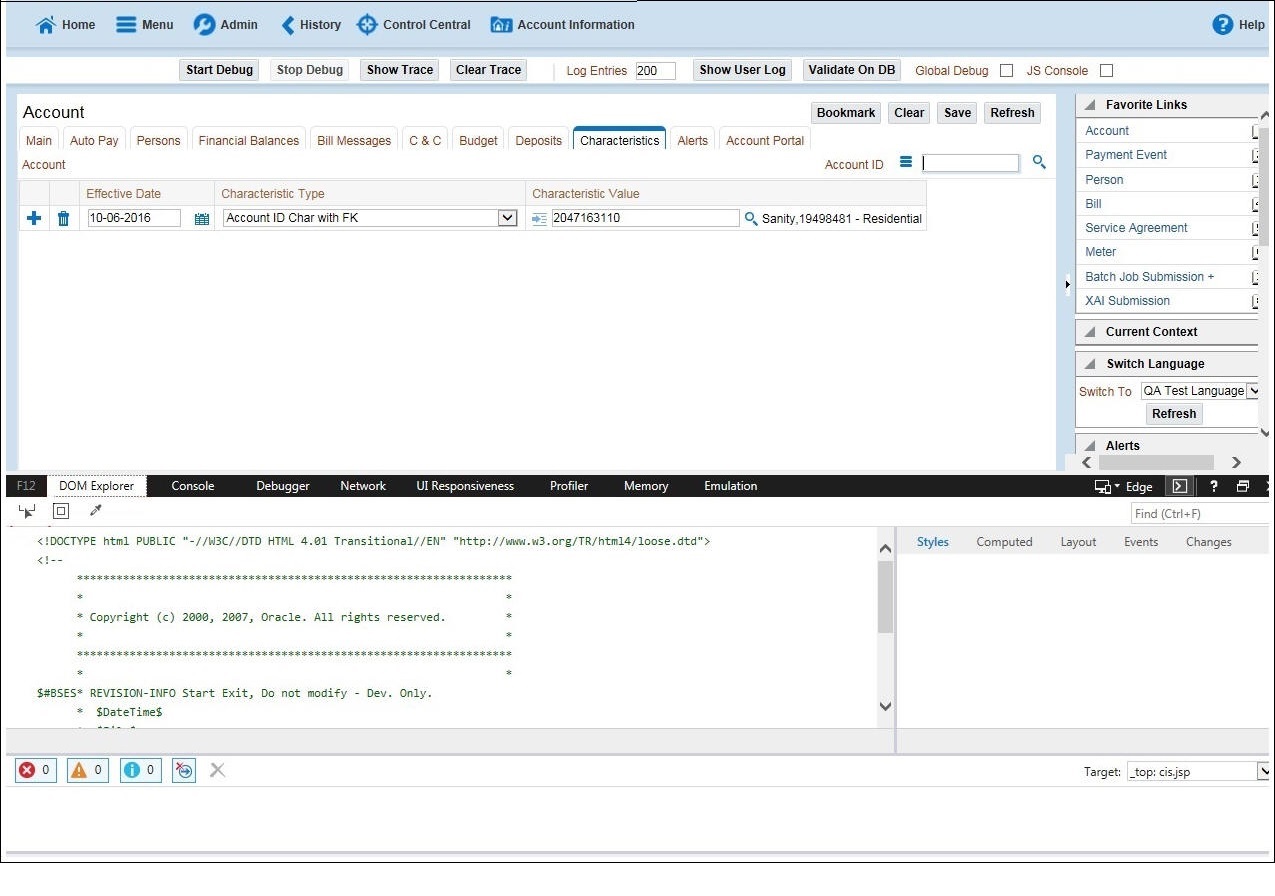Click the Start Debug button
The height and width of the screenshot is (896, 1275).
tap(218, 70)
